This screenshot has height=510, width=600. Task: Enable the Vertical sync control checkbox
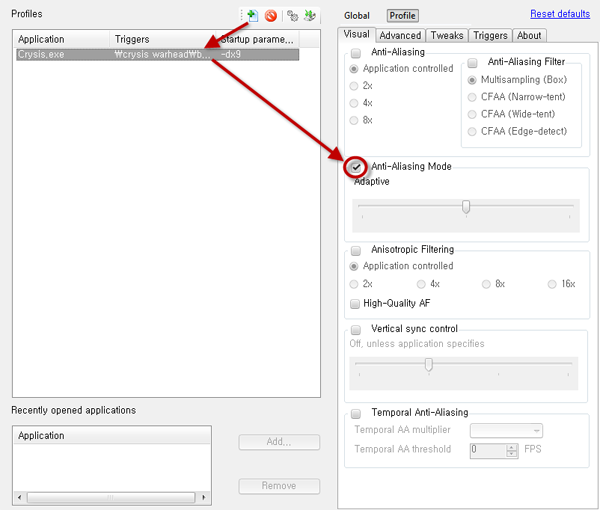pos(356,329)
